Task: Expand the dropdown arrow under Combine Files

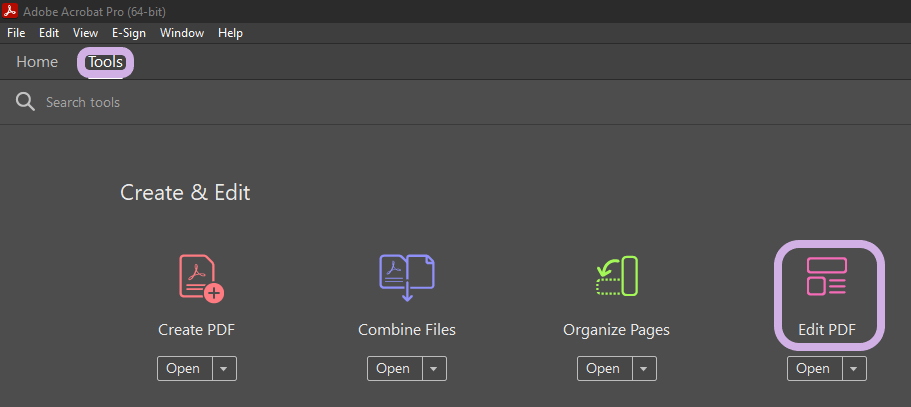Action: click(x=434, y=369)
